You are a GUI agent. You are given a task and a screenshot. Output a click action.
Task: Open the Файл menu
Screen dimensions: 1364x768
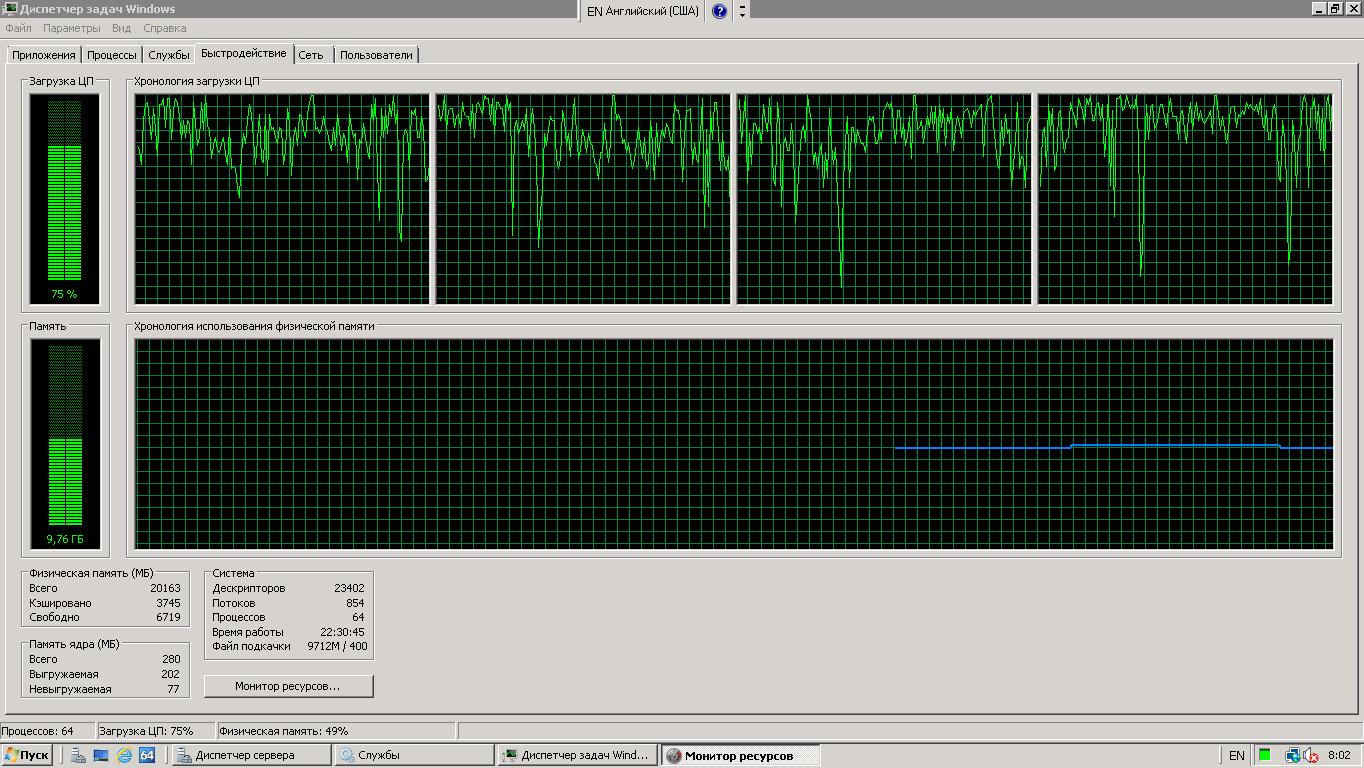coord(18,28)
